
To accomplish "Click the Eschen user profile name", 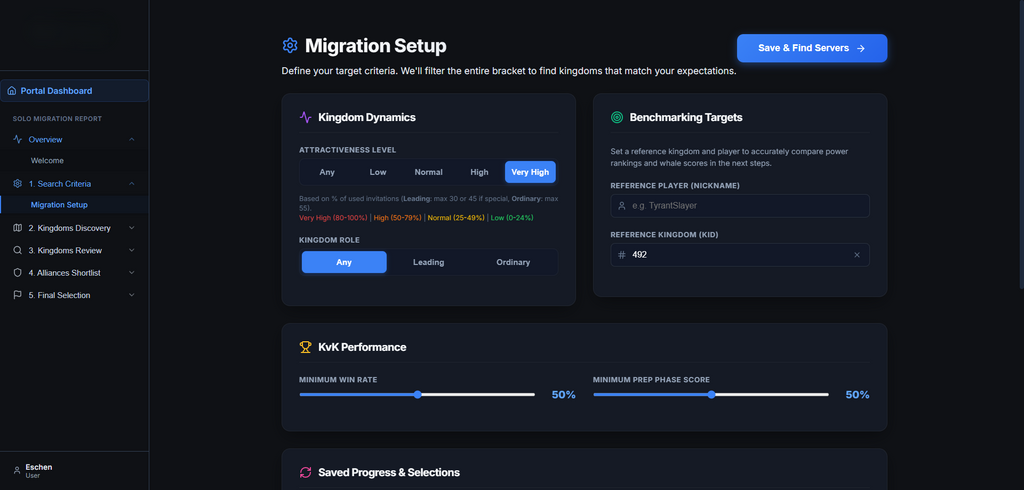I will 39,467.
